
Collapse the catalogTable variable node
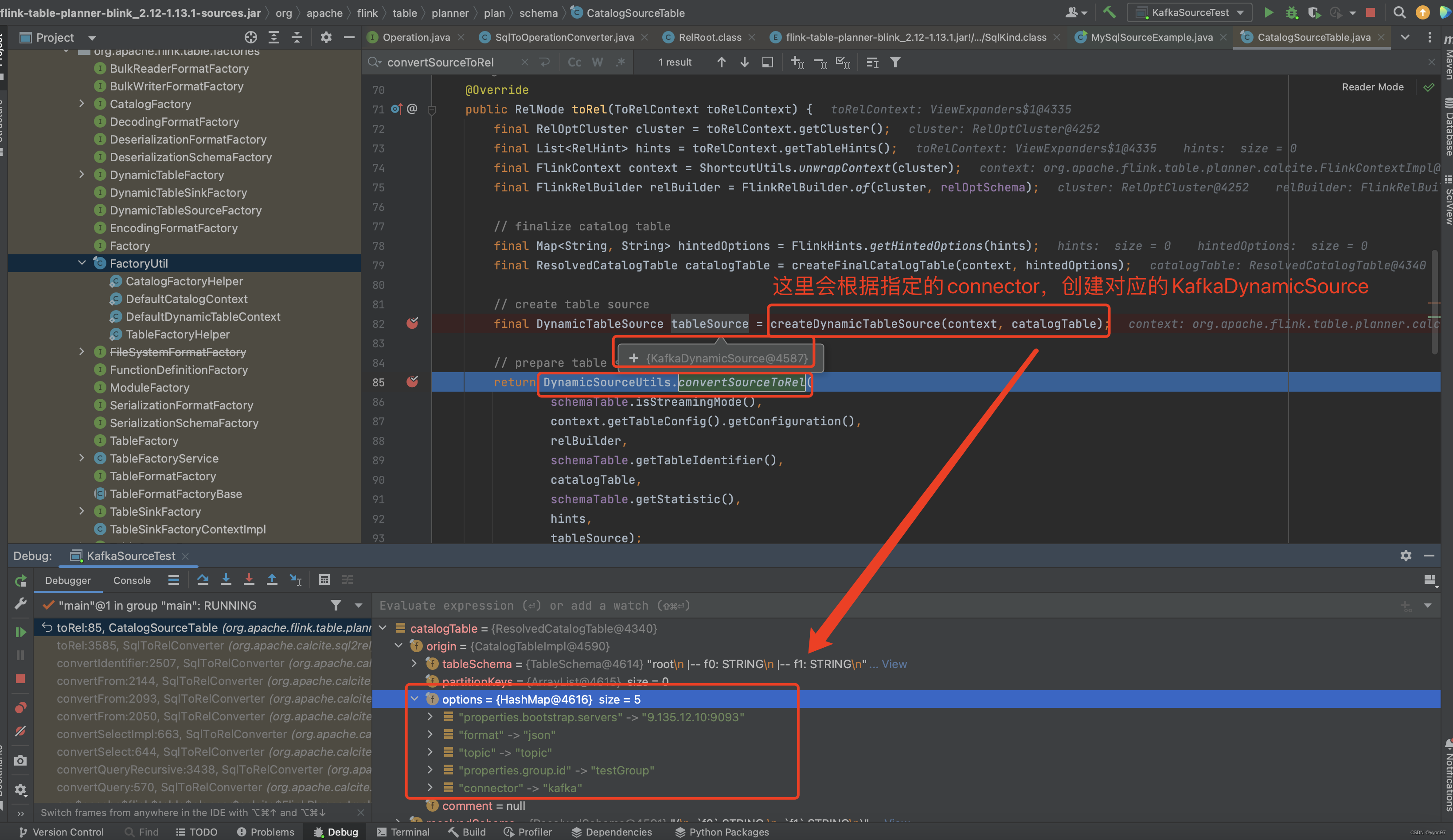click(x=383, y=628)
